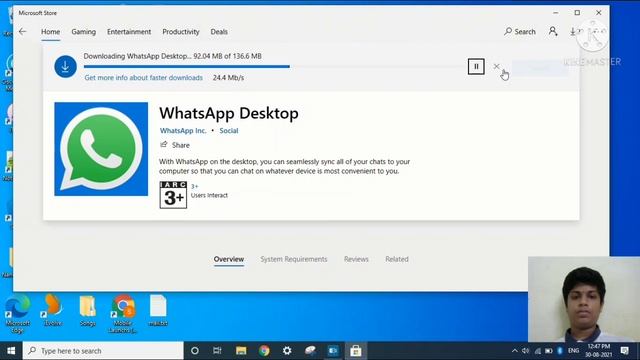Select the Microsoft Edge desktop shortcut

coord(18,313)
